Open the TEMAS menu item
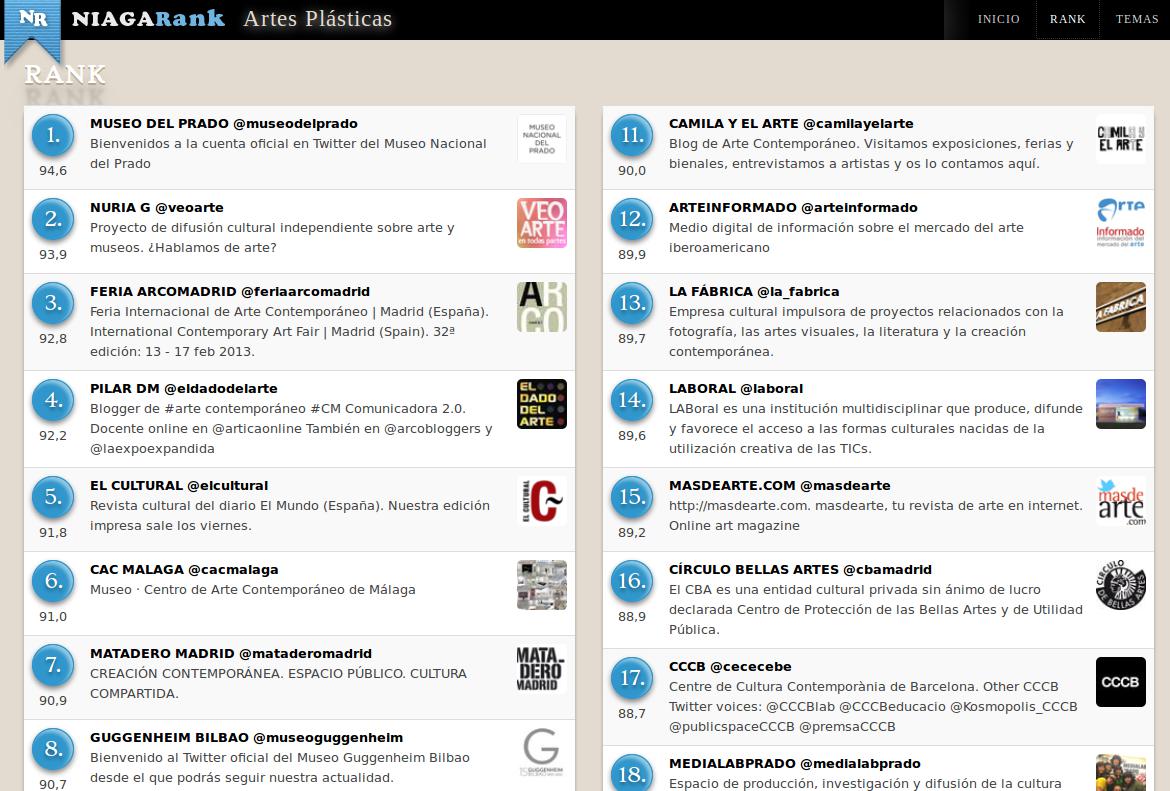Image resolution: width=1170 pixels, height=791 pixels. pyautogui.click(x=1136, y=19)
